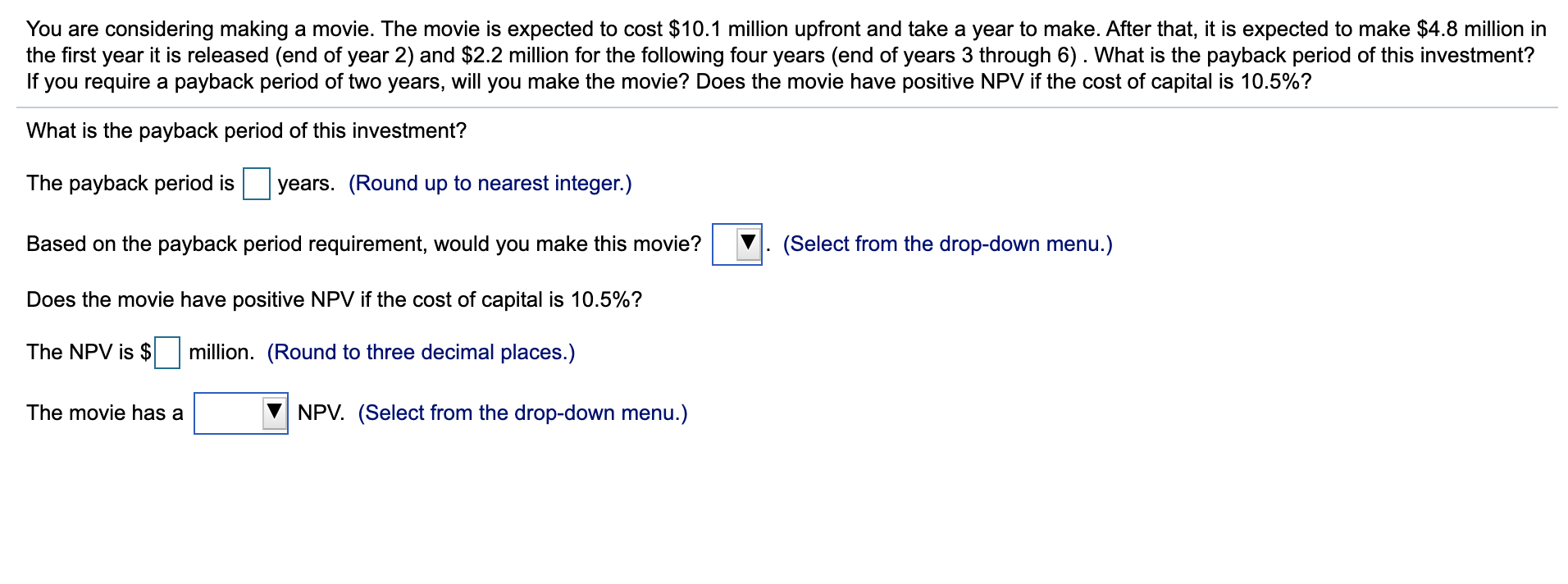The height and width of the screenshot is (584, 1568).
Task: Click the Round up to nearest integer hint
Action: (x=490, y=184)
